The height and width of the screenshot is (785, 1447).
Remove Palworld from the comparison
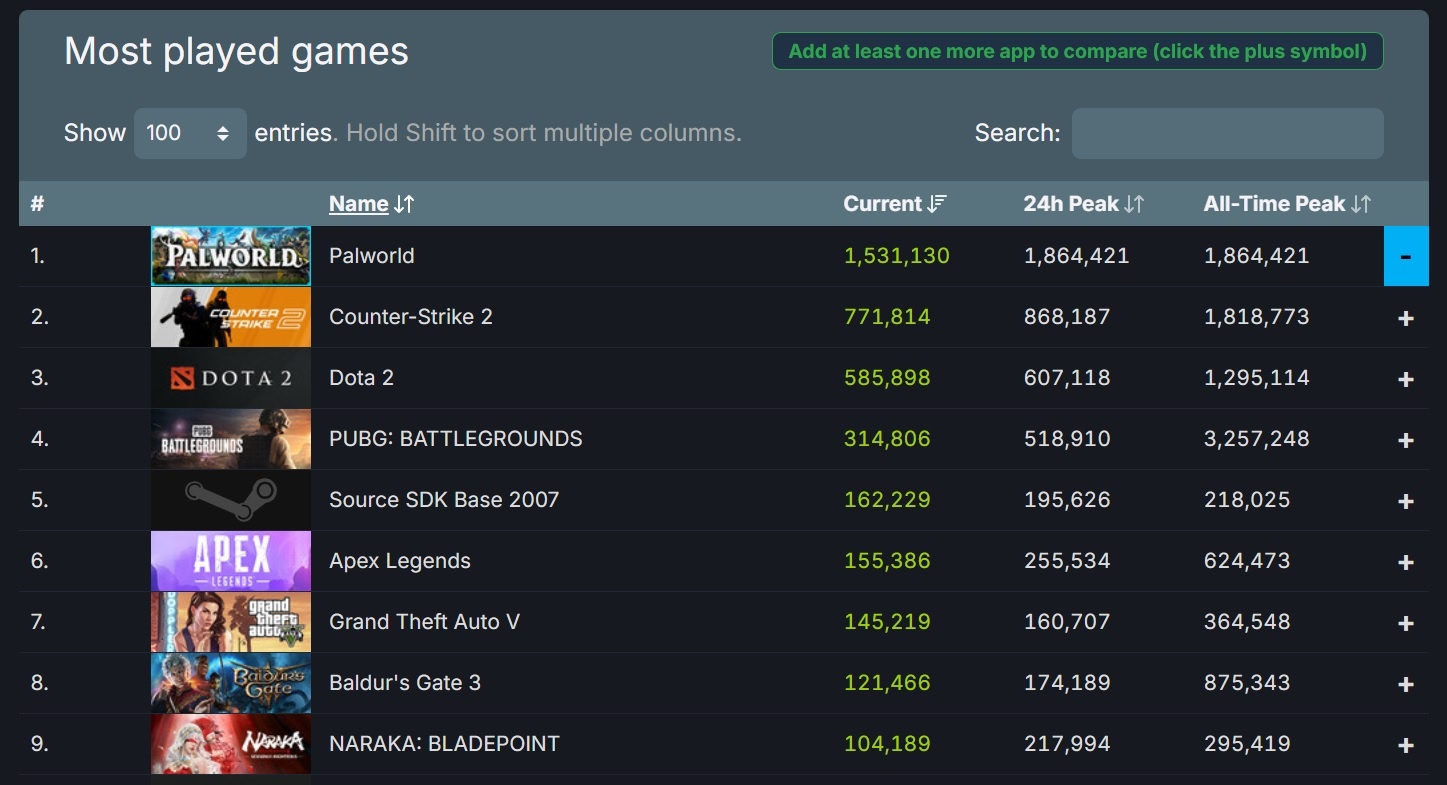point(1406,256)
